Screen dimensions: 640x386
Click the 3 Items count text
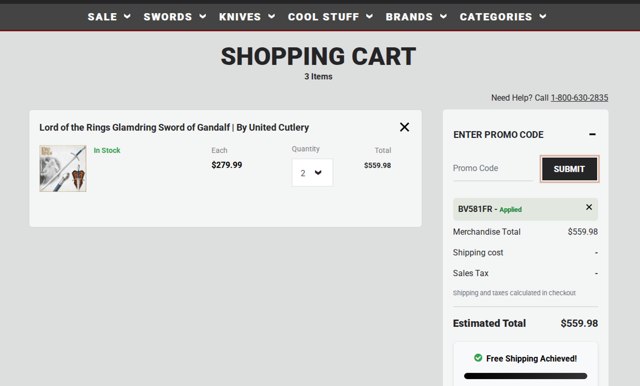click(x=318, y=76)
